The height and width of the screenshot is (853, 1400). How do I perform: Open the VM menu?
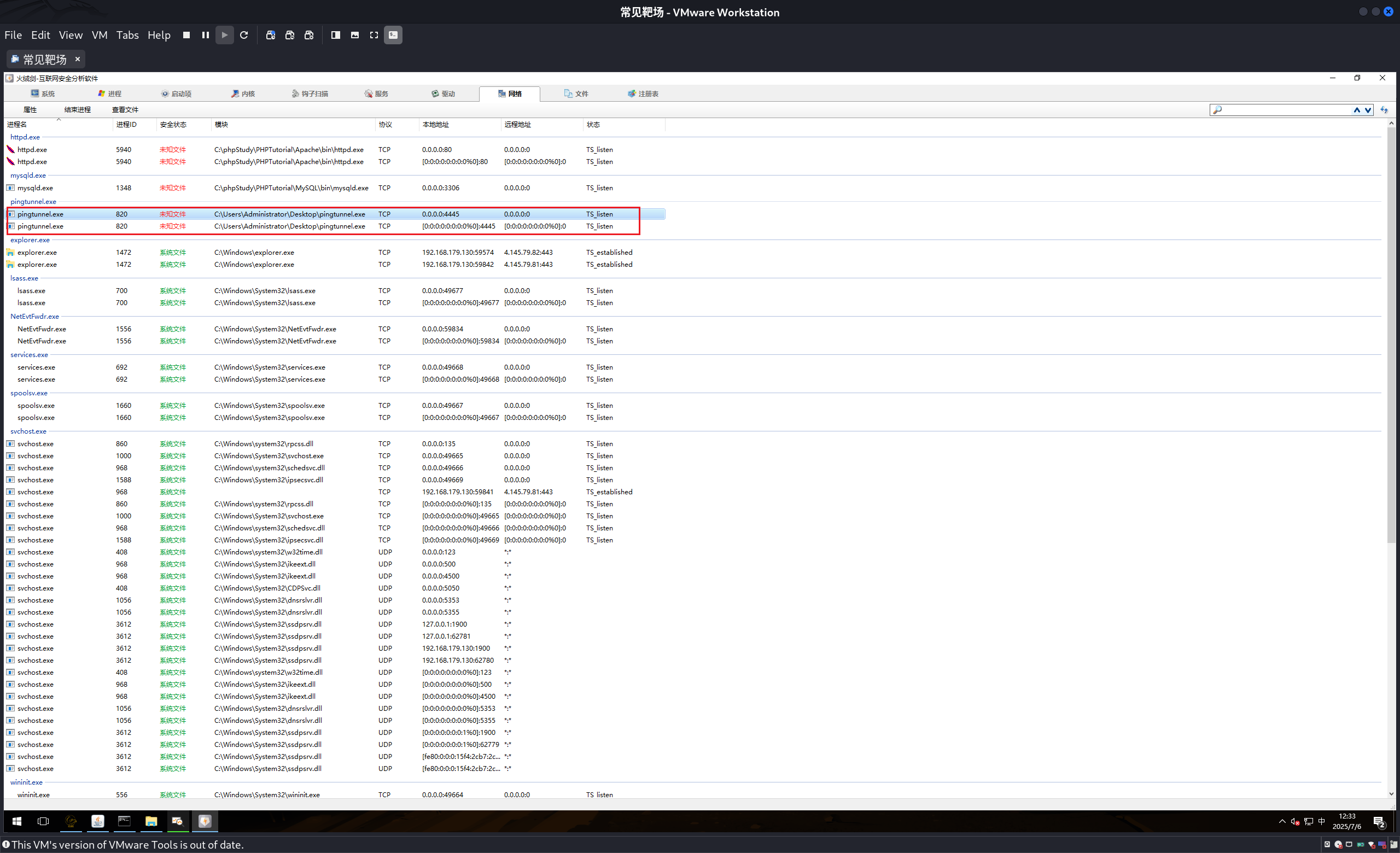(x=100, y=35)
